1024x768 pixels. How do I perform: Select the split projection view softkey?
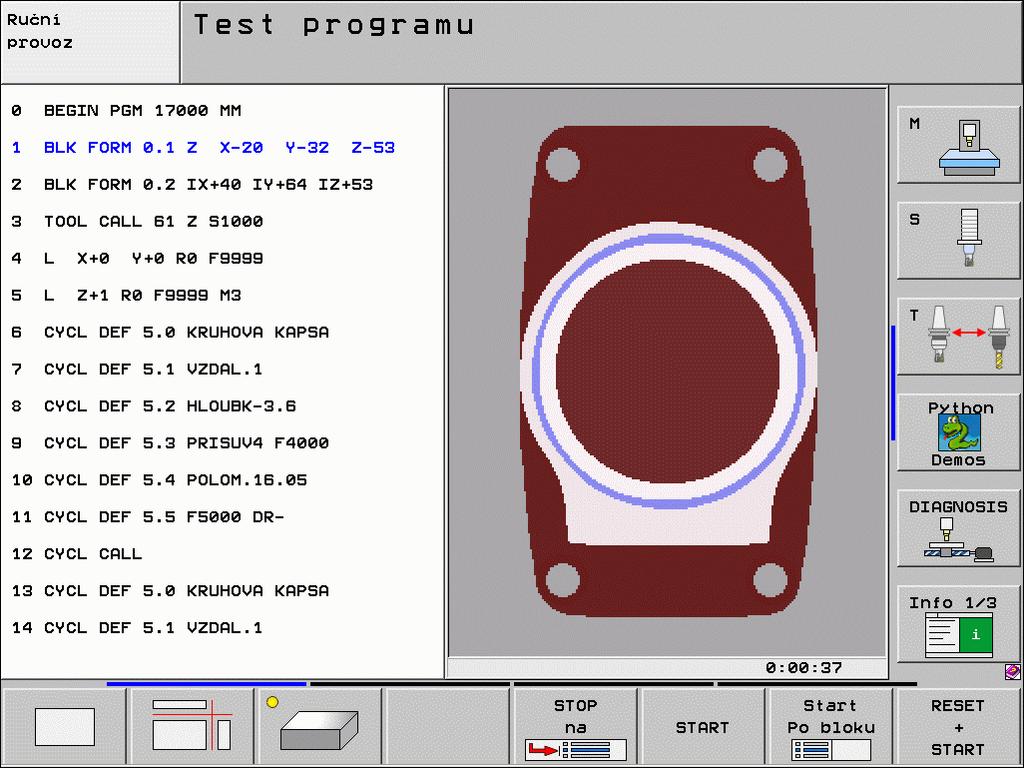tap(192, 727)
